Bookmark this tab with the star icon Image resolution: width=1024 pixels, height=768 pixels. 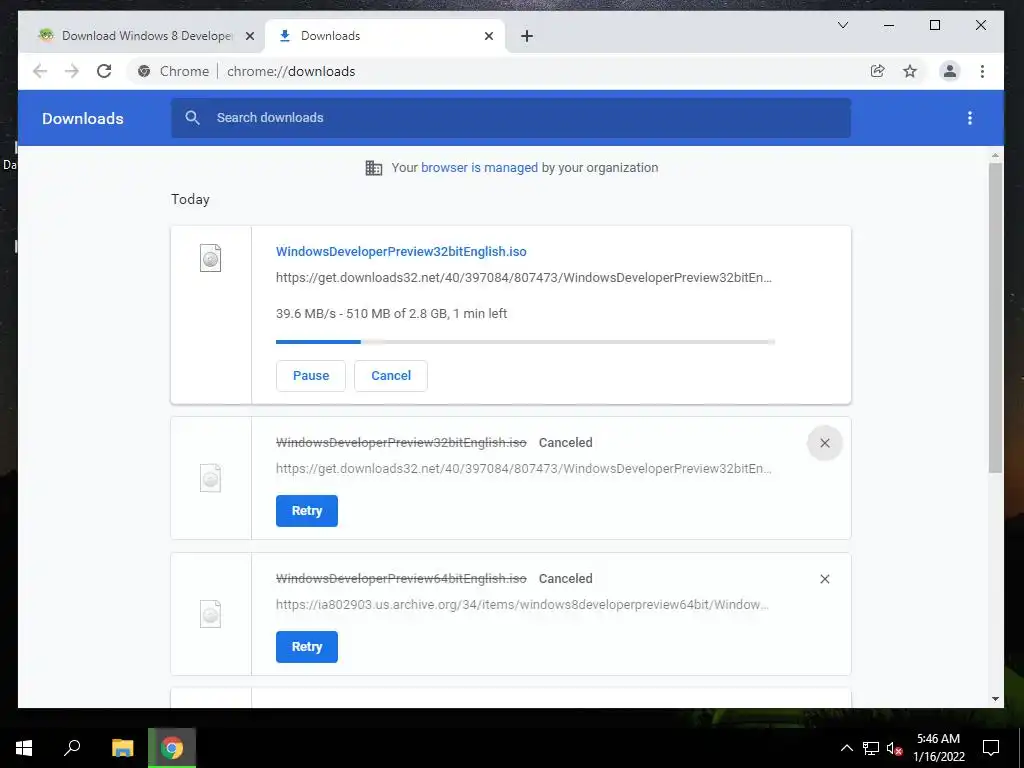click(x=910, y=71)
